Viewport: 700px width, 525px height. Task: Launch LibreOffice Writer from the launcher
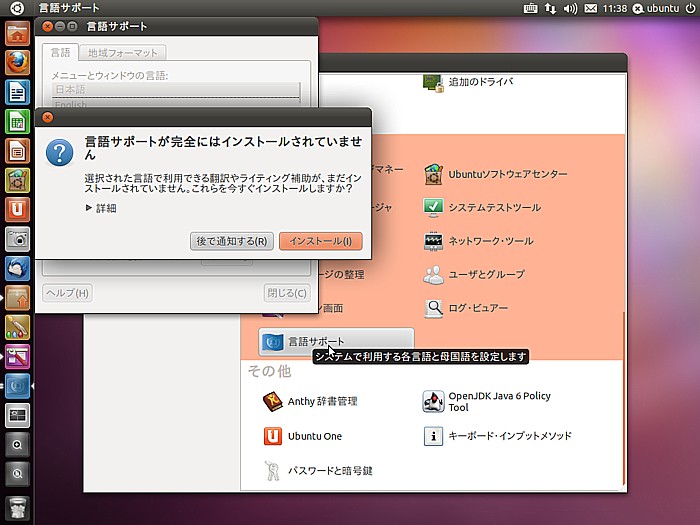pyautogui.click(x=17, y=92)
